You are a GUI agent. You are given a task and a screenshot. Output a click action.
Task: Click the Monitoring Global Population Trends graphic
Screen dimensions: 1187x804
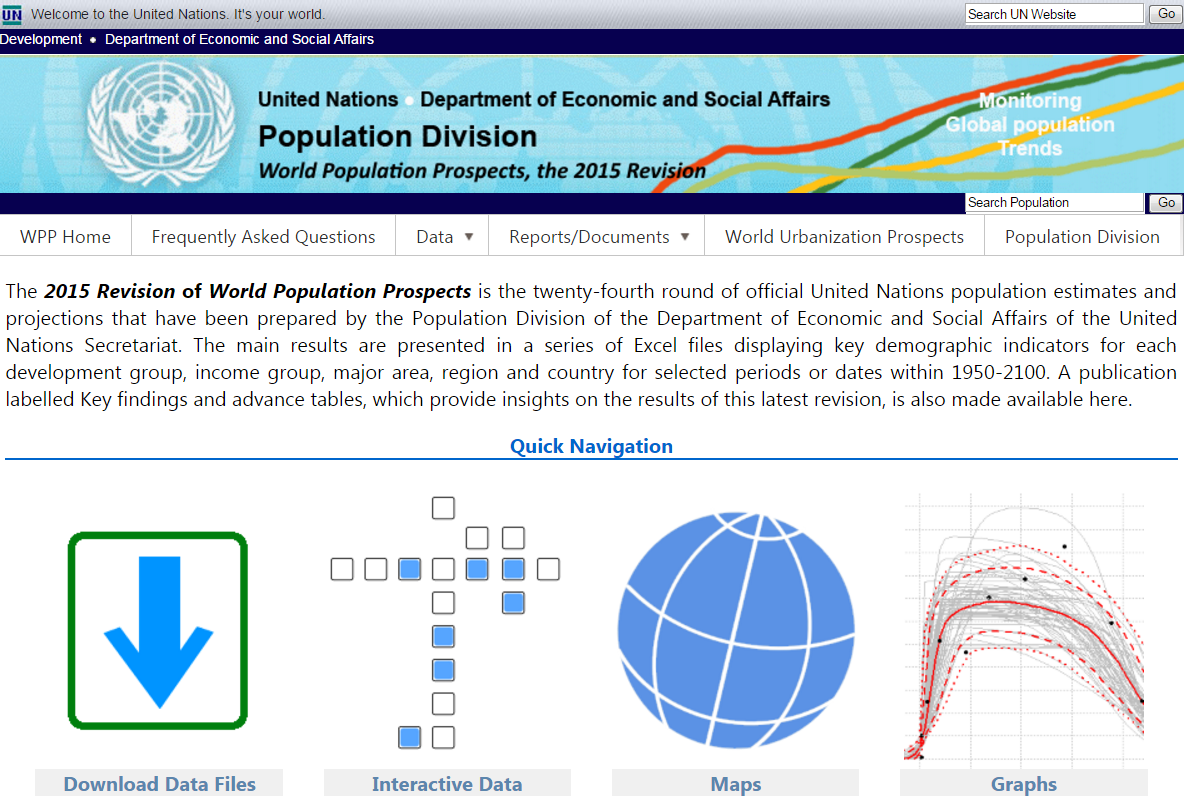coord(1029,126)
